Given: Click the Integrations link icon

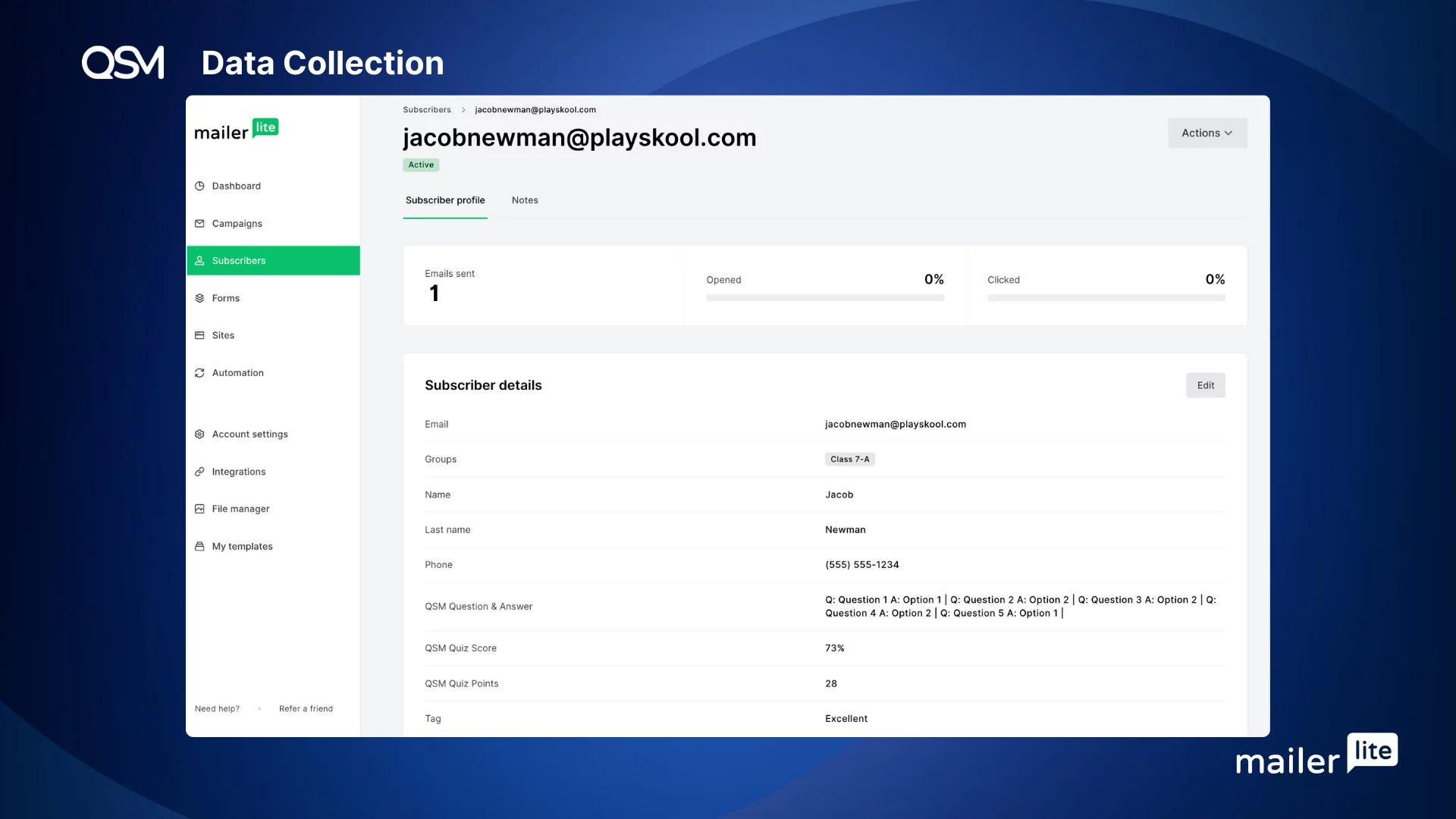Looking at the screenshot, I should click(199, 472).
